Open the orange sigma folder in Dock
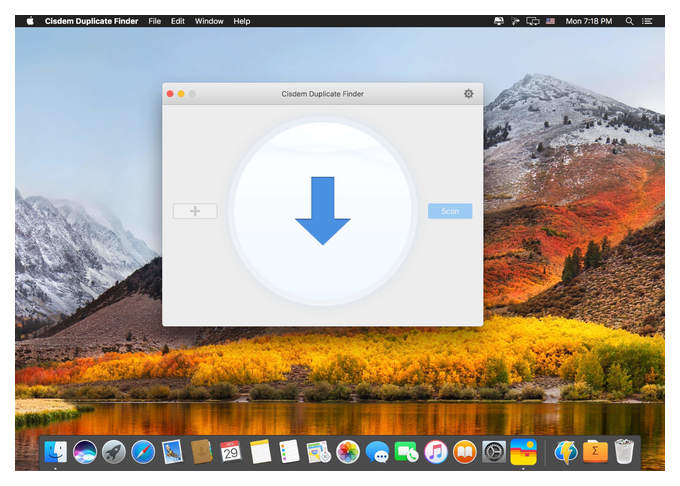 595,452
